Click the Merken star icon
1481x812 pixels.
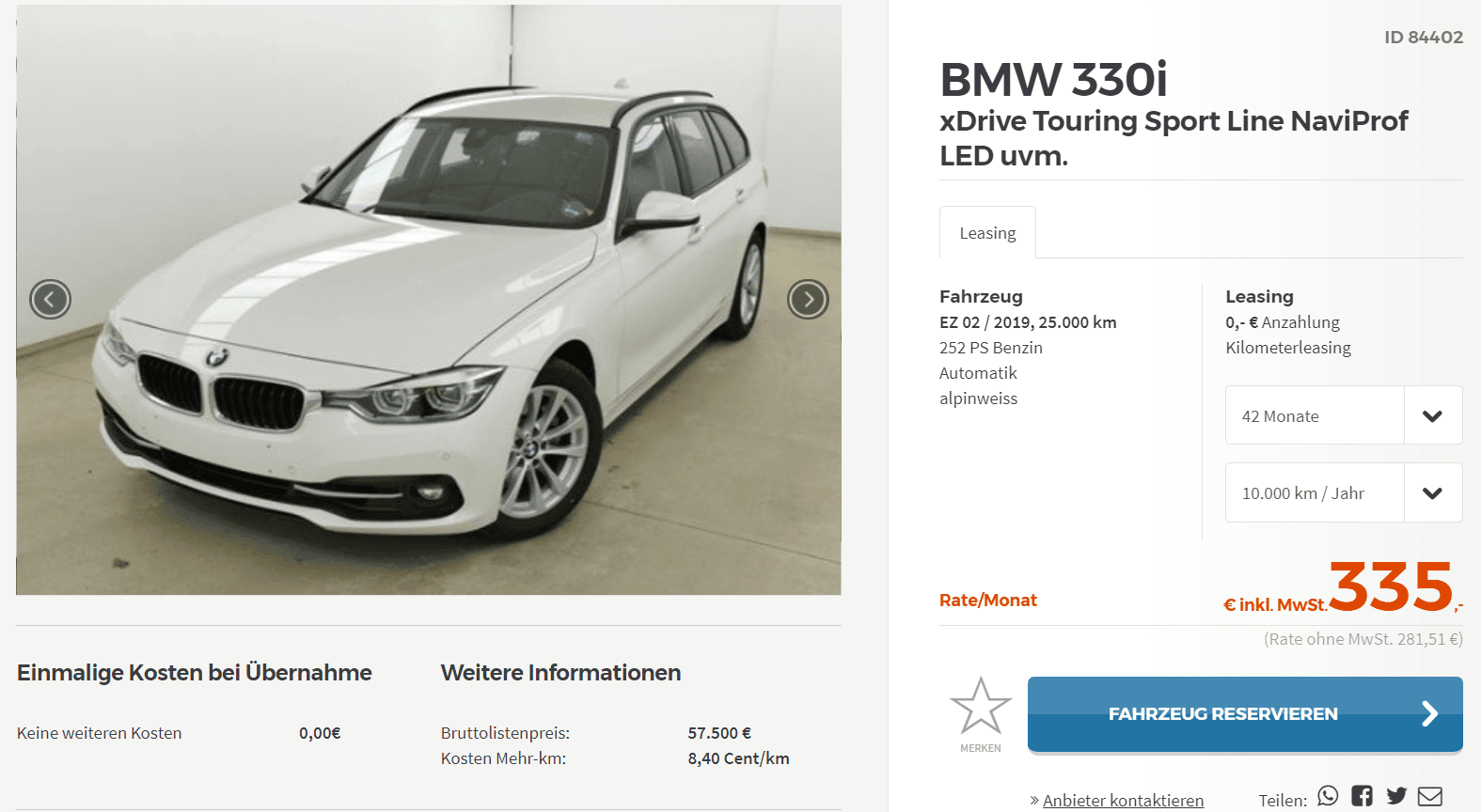pos(981,707)
